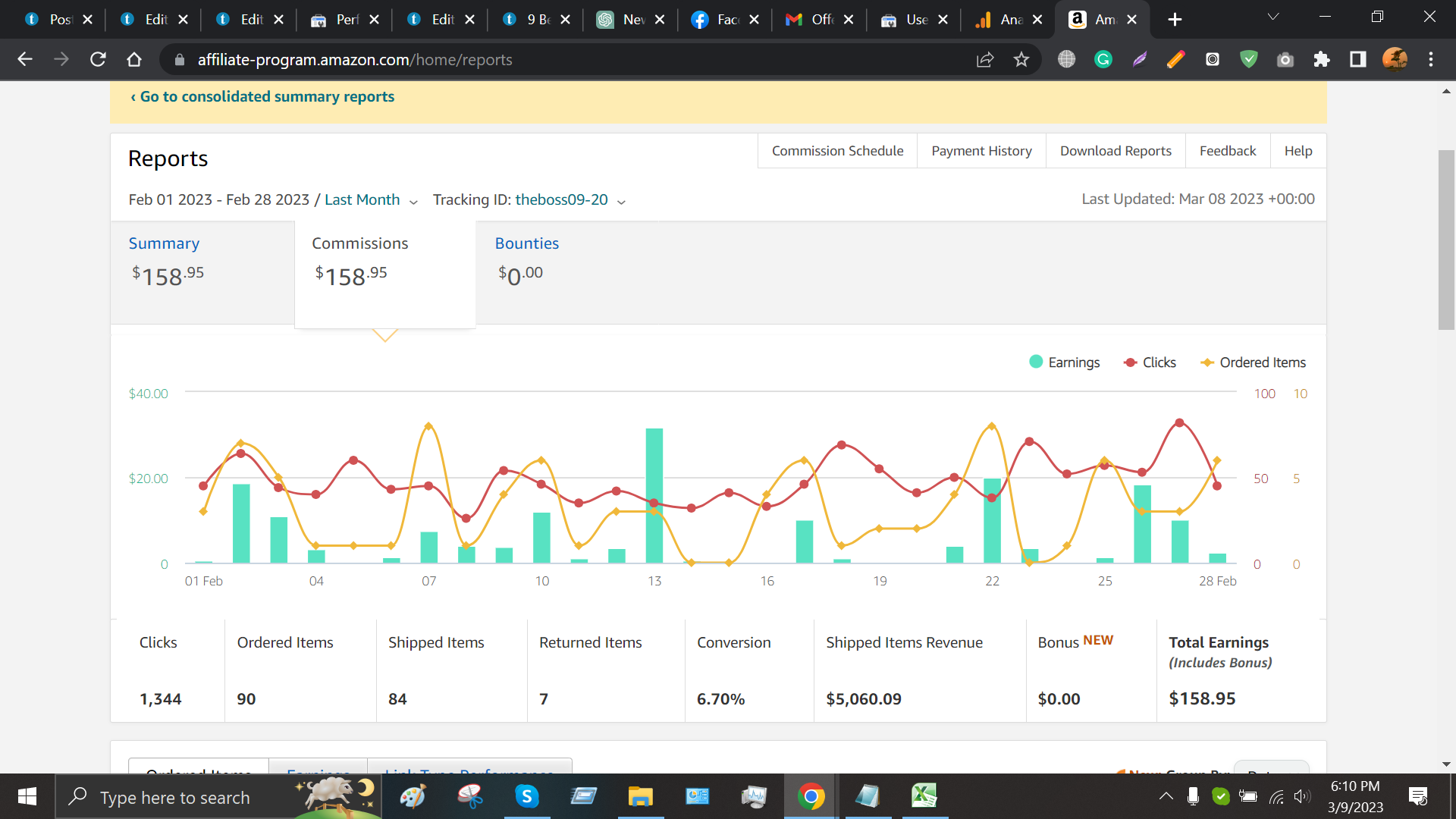This screenshot has height=819, width=1456.
Task: Switch to the Facebook tab
Action: coord(725,20)
